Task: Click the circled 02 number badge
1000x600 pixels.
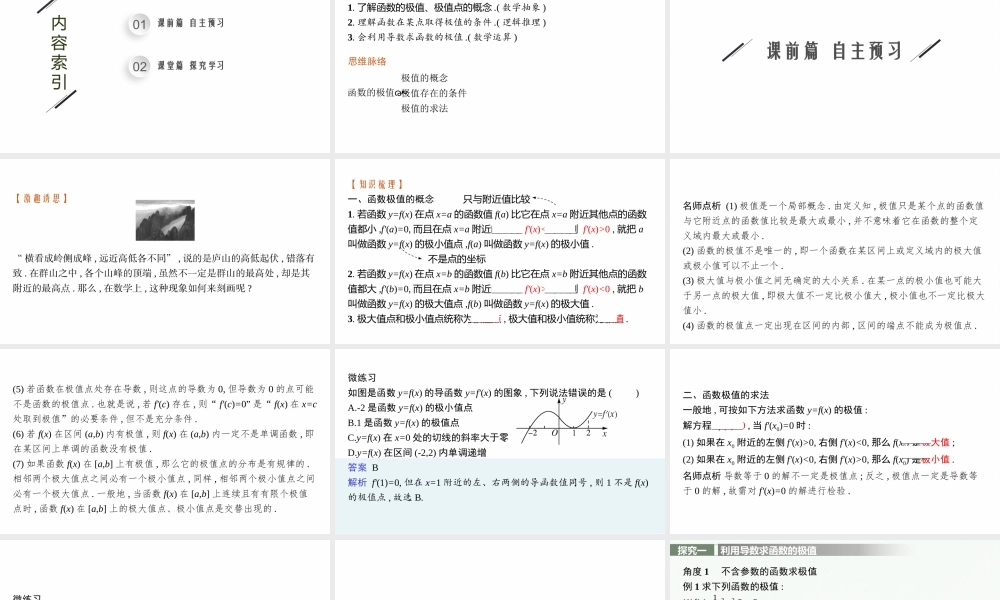Action: [x=140, y=66]
